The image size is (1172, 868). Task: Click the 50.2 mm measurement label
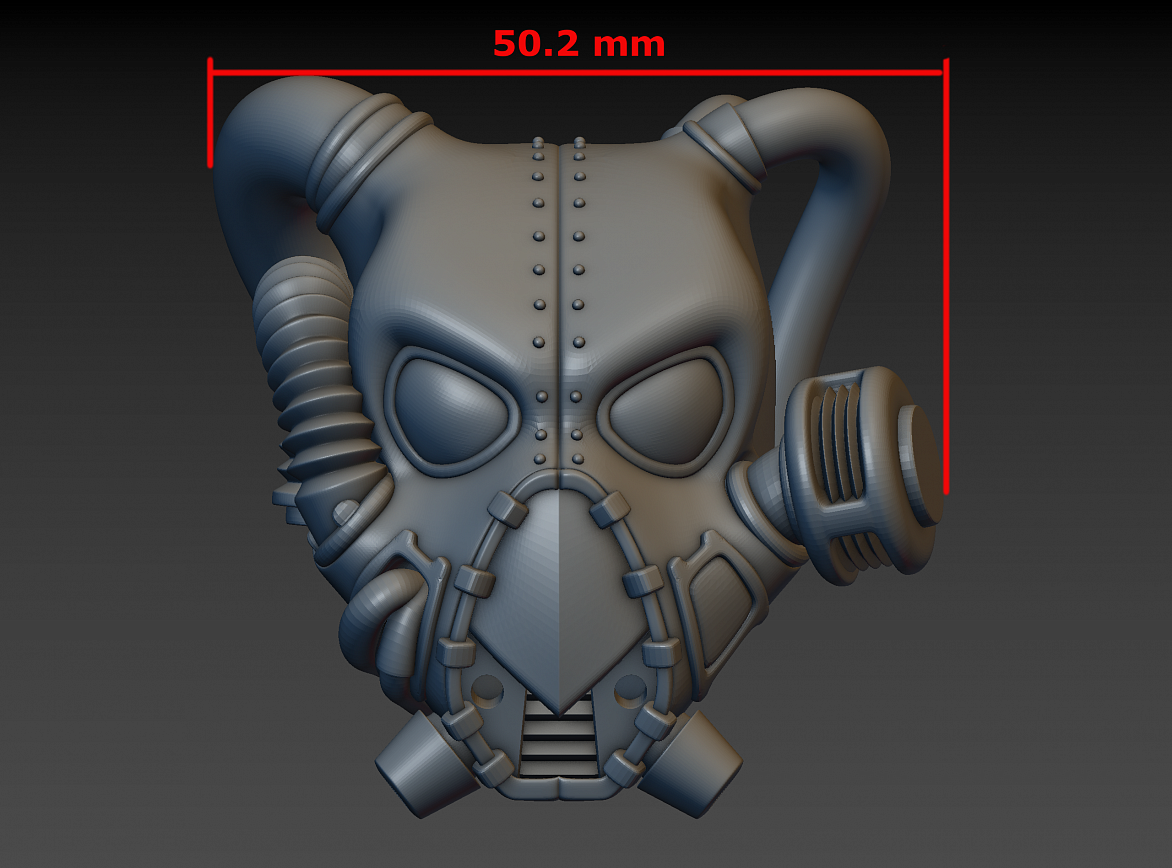pos(578,42)
